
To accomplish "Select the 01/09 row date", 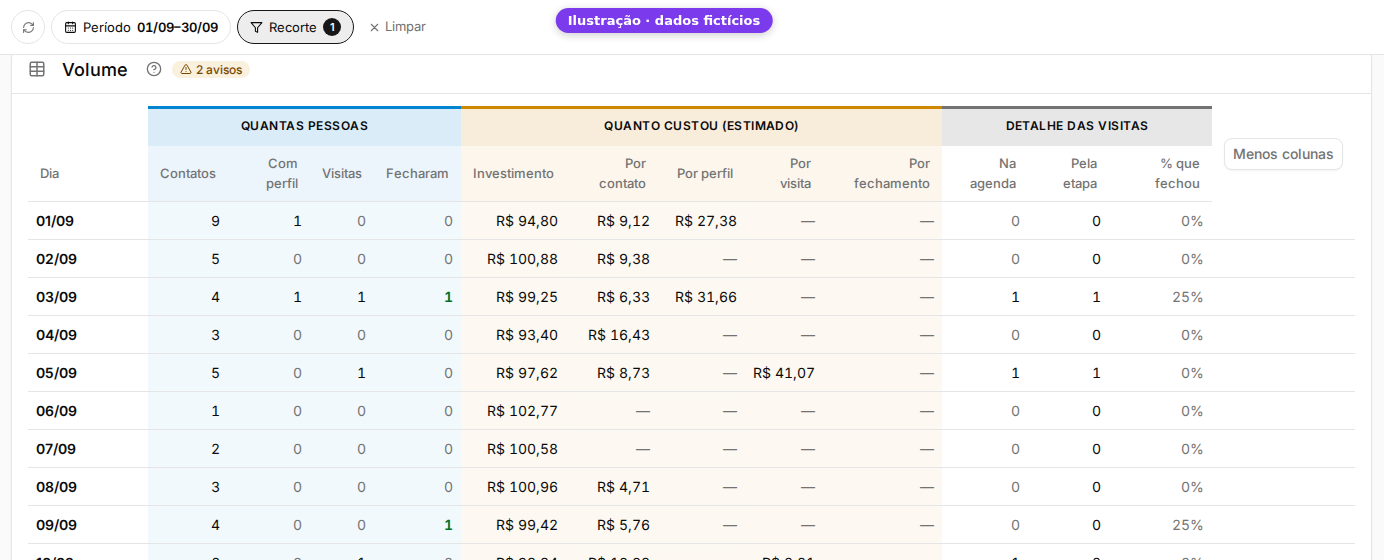I will click(x=56, y=221).
